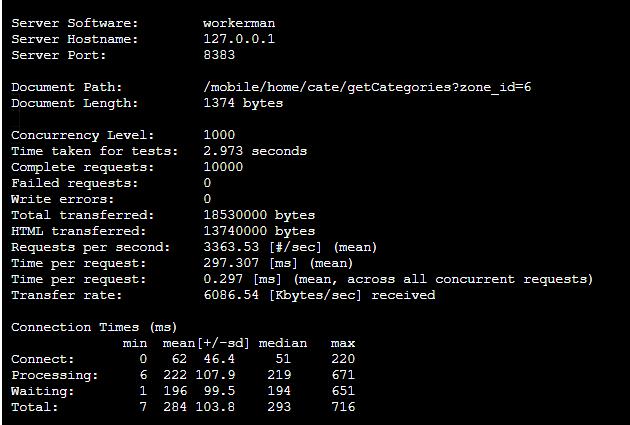Click the Connection Times (ms) heading
The image size is (630, 425).
(94, 327)
